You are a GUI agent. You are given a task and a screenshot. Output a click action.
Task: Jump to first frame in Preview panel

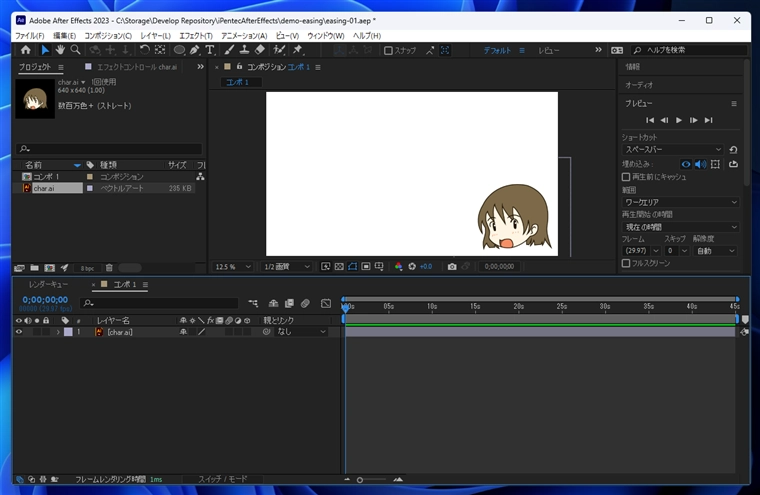point(649,120)
